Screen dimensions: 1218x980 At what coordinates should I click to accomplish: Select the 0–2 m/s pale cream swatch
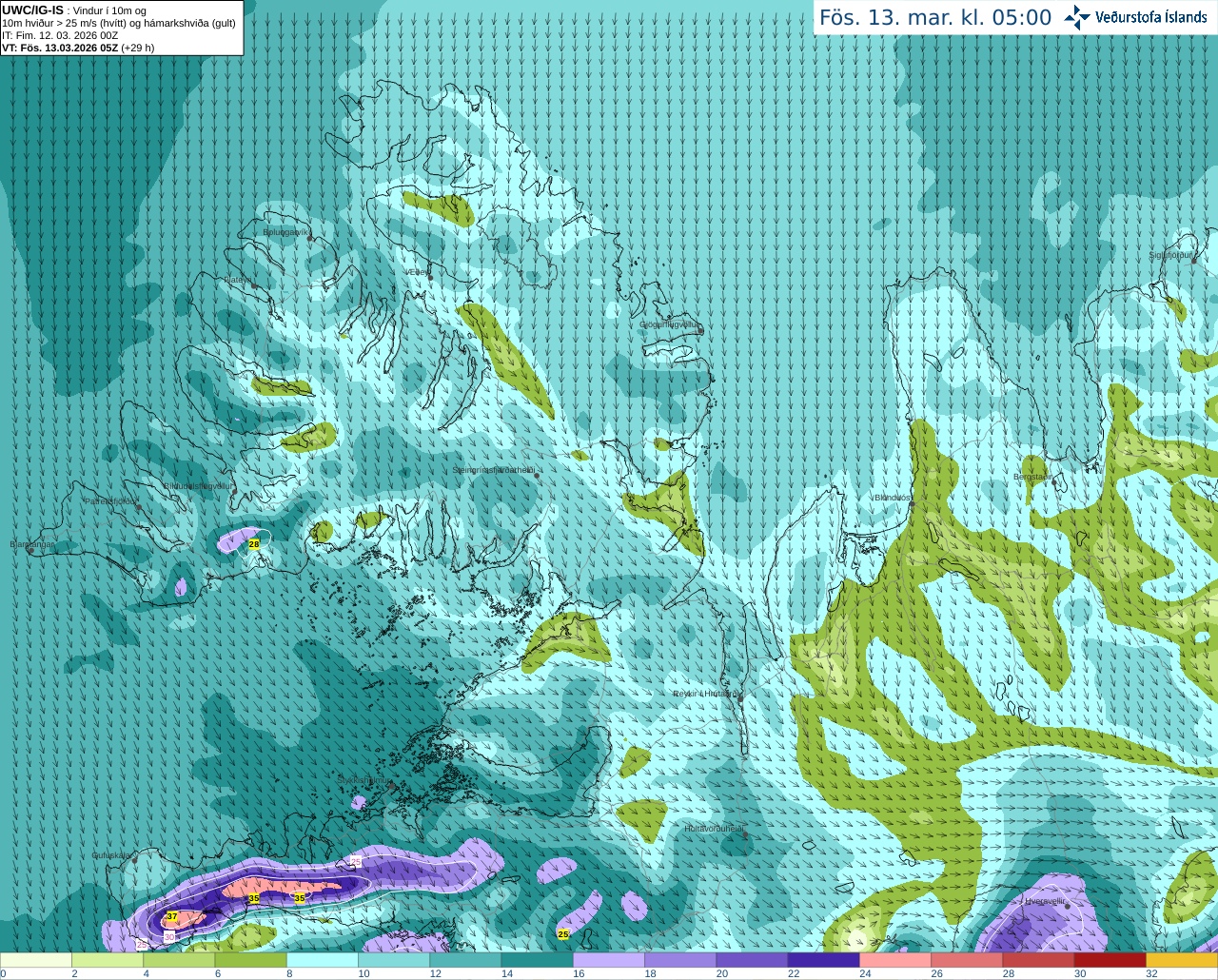pos(36,960)
